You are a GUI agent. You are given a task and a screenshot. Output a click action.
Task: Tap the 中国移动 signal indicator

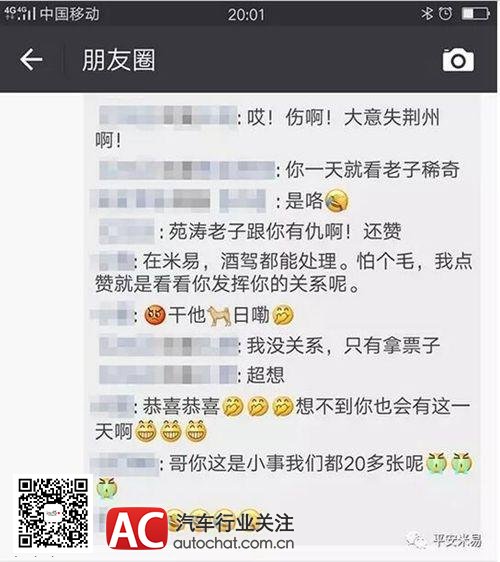(52, 14)
